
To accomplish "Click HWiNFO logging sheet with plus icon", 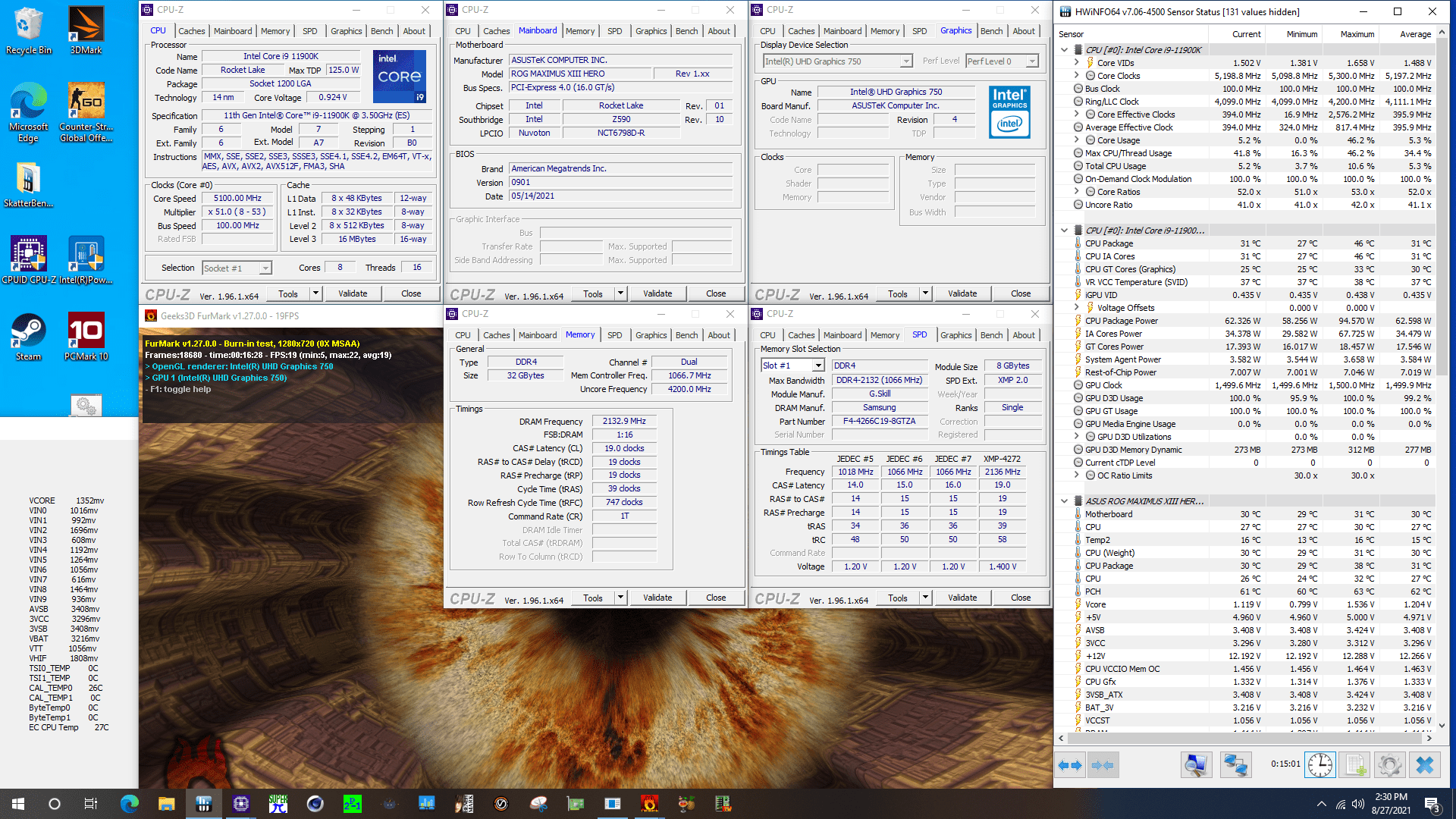I will (x=1355, y=766).
